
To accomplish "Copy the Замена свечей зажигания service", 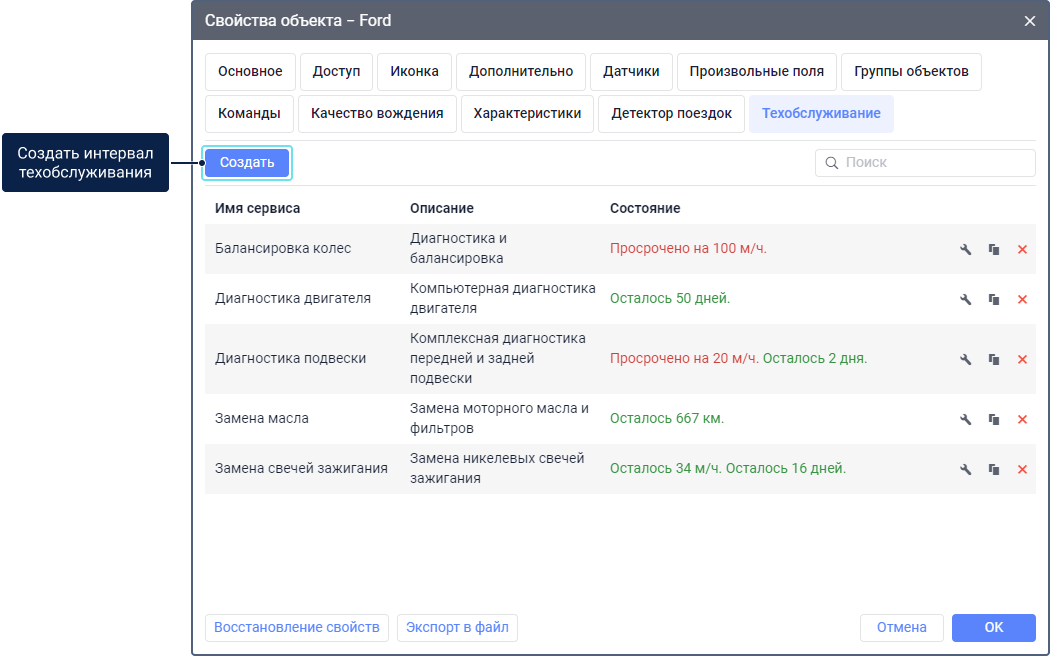I will pyautogui.click(x=994, y=469).
